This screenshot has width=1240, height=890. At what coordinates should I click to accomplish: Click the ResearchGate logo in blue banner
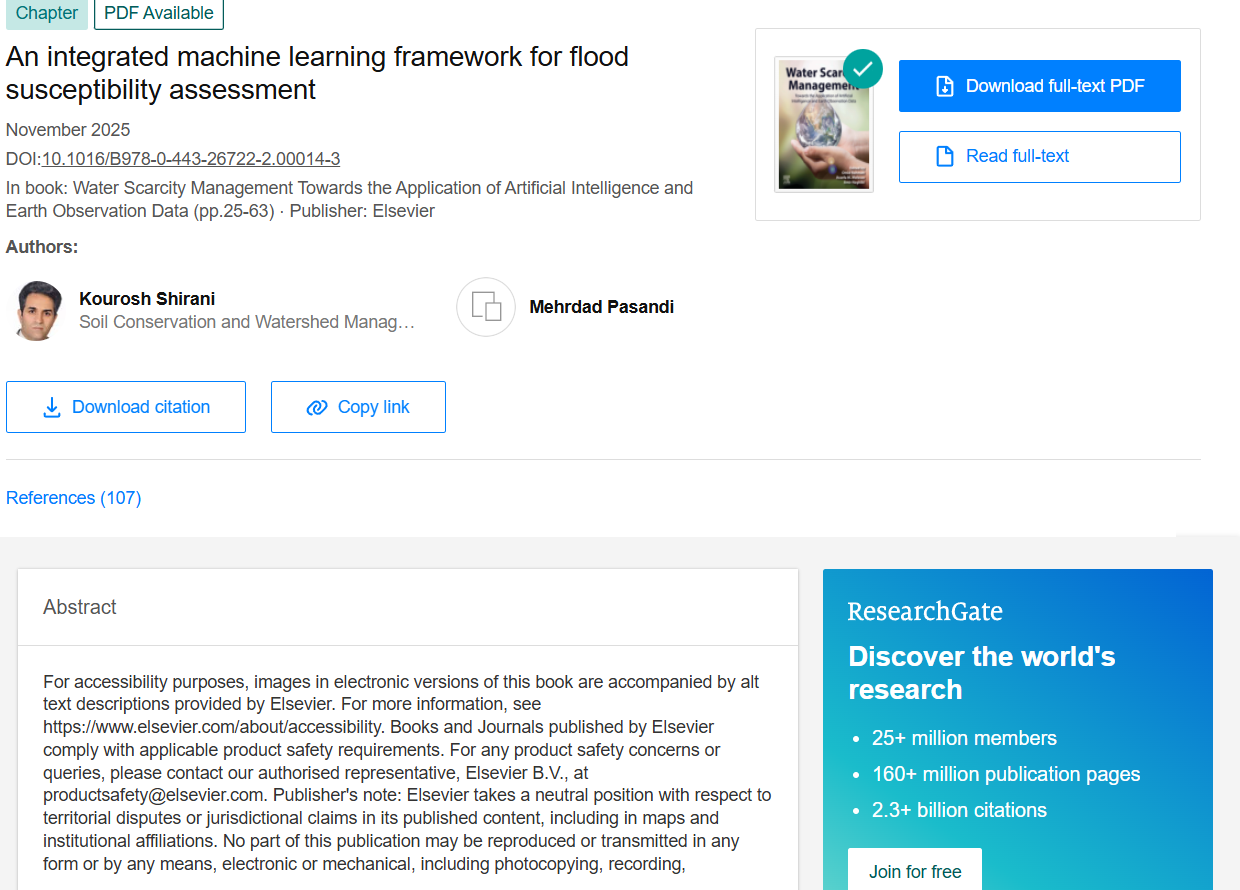[925, 612]
